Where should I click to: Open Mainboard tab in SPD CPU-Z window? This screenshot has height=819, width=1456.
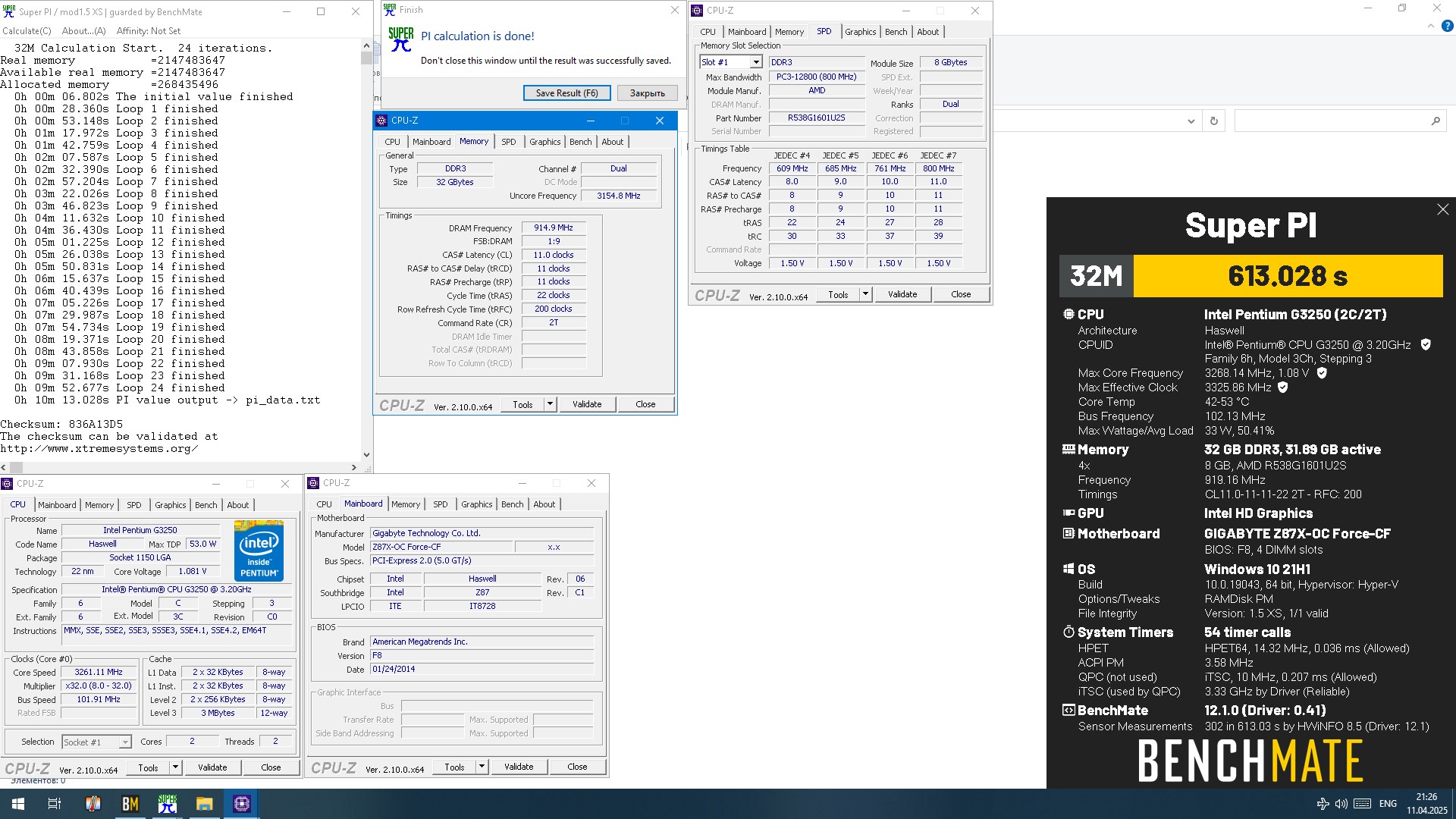coord(747,32)
